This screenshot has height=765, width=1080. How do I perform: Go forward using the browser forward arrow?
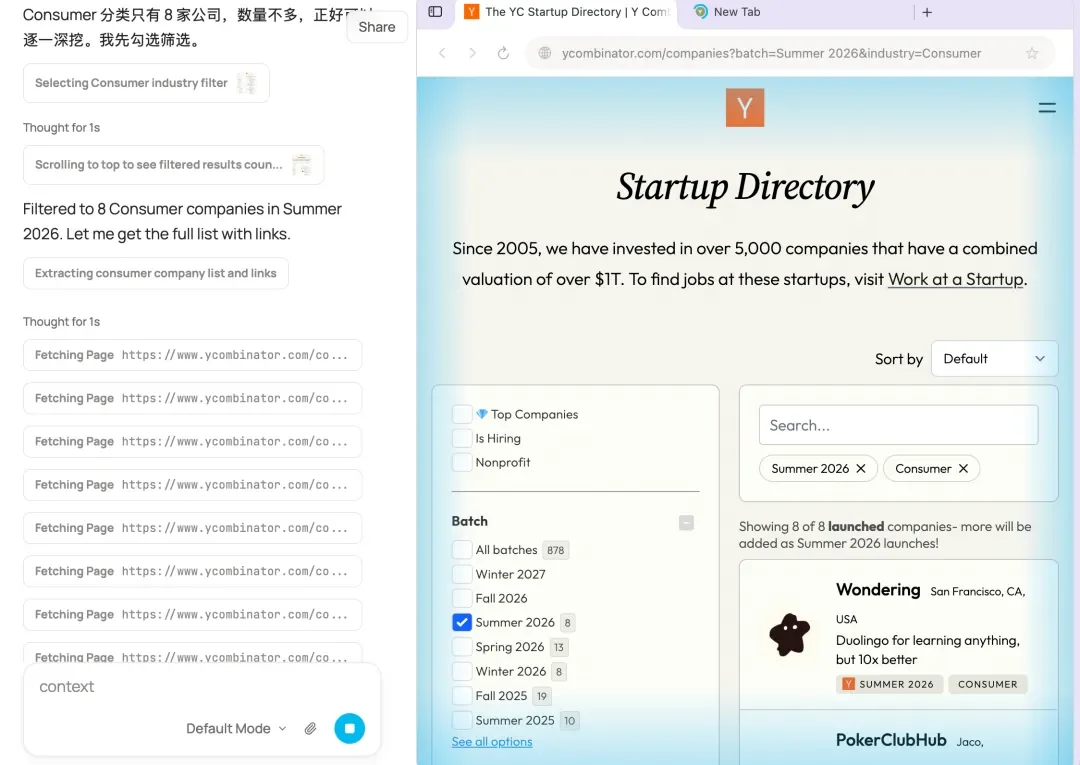tap(472, 53)
